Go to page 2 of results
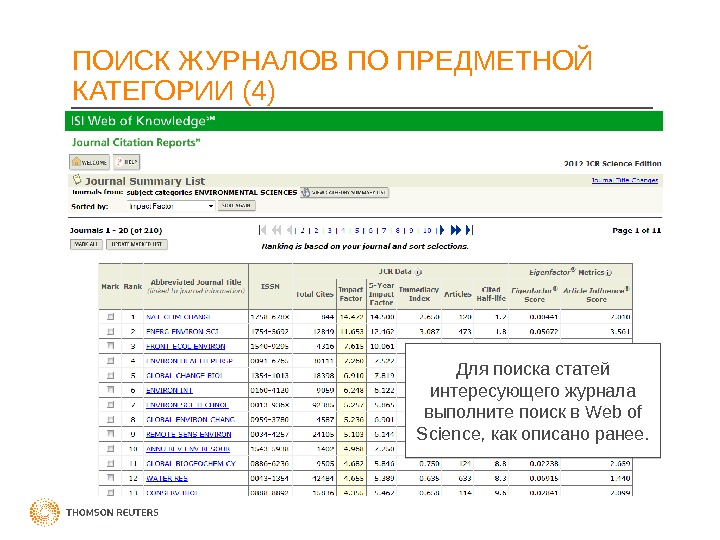The image size is (720, 540). (x=316, y=231)
